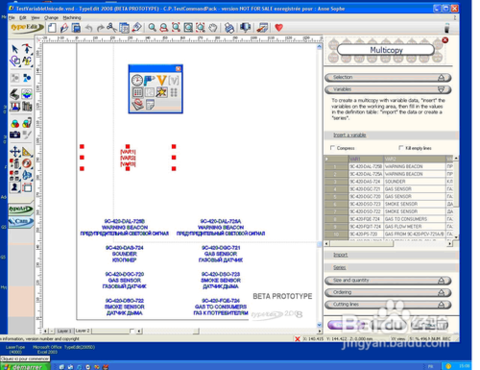
Task: Expand the Selection section
Action: (x=388, y=77)
